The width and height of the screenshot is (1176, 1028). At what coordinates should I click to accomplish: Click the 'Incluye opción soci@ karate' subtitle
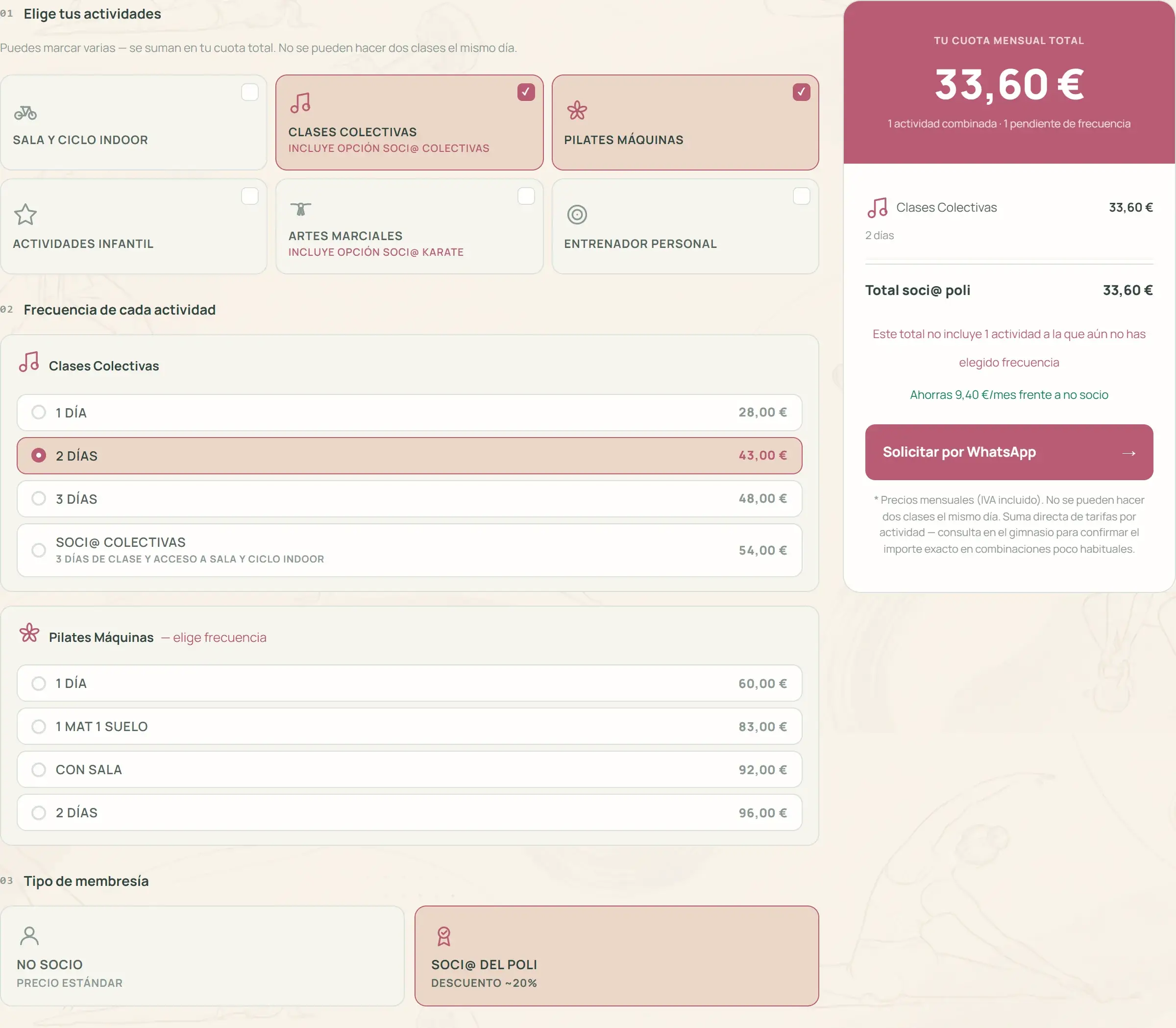376,252
